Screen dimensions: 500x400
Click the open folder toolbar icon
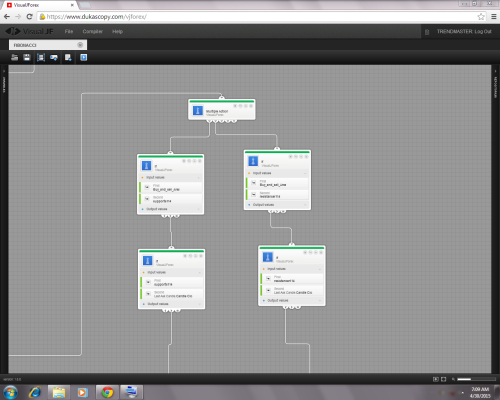15,57
